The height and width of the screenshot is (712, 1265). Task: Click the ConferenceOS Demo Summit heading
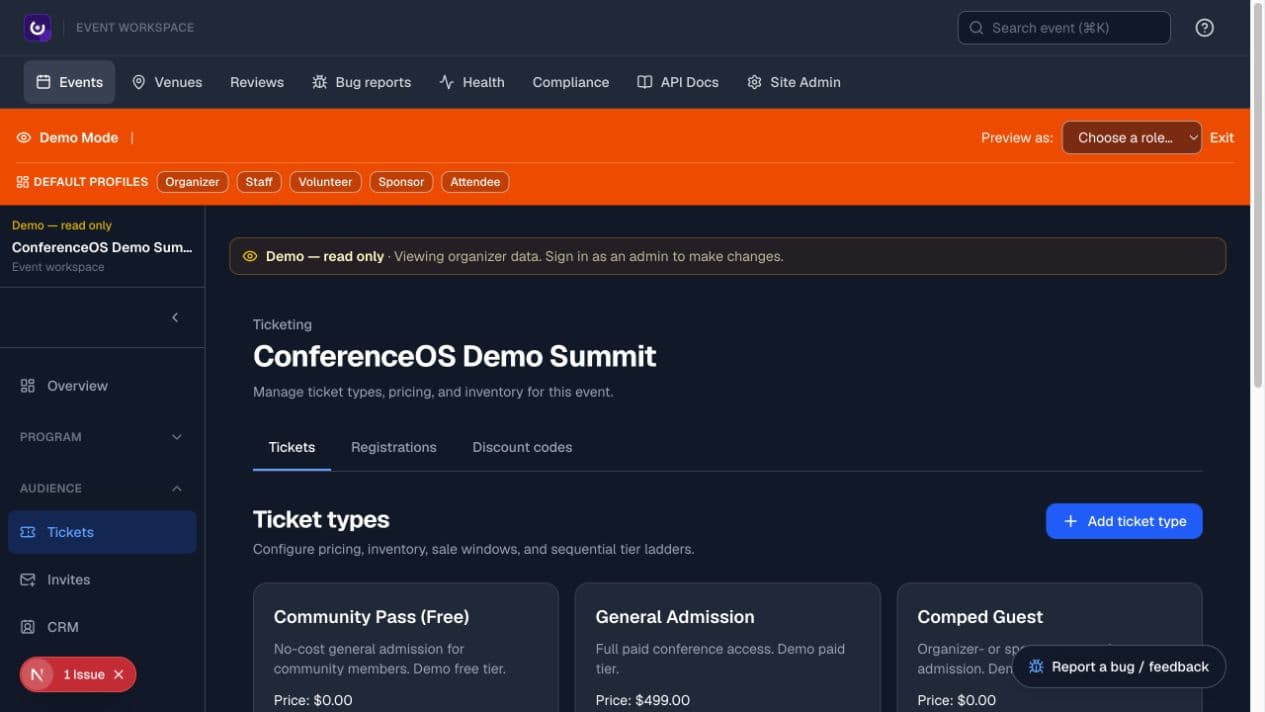[455, 356]
